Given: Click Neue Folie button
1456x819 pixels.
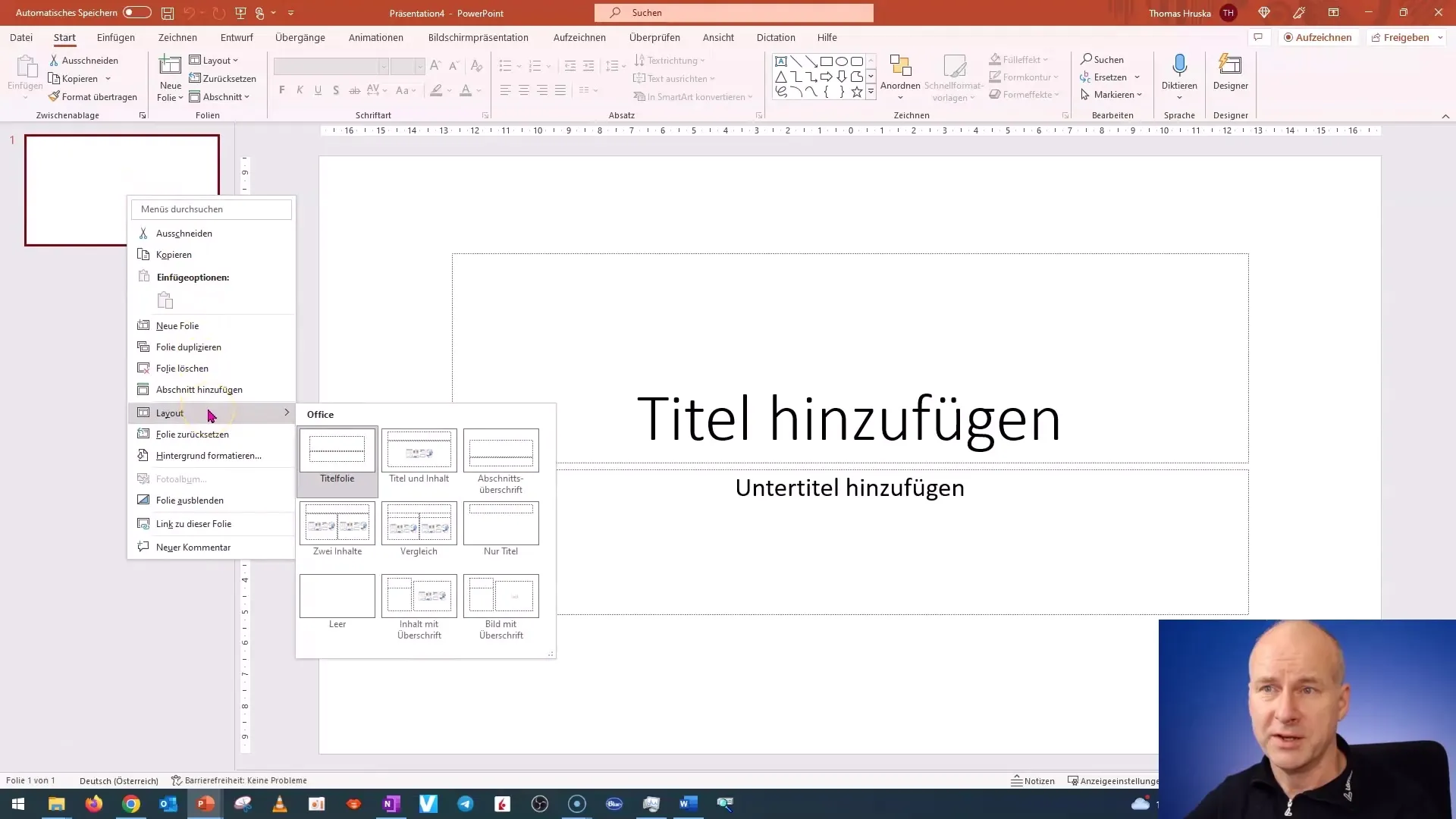Looking at the screenshot, I should tap(177, 325).
